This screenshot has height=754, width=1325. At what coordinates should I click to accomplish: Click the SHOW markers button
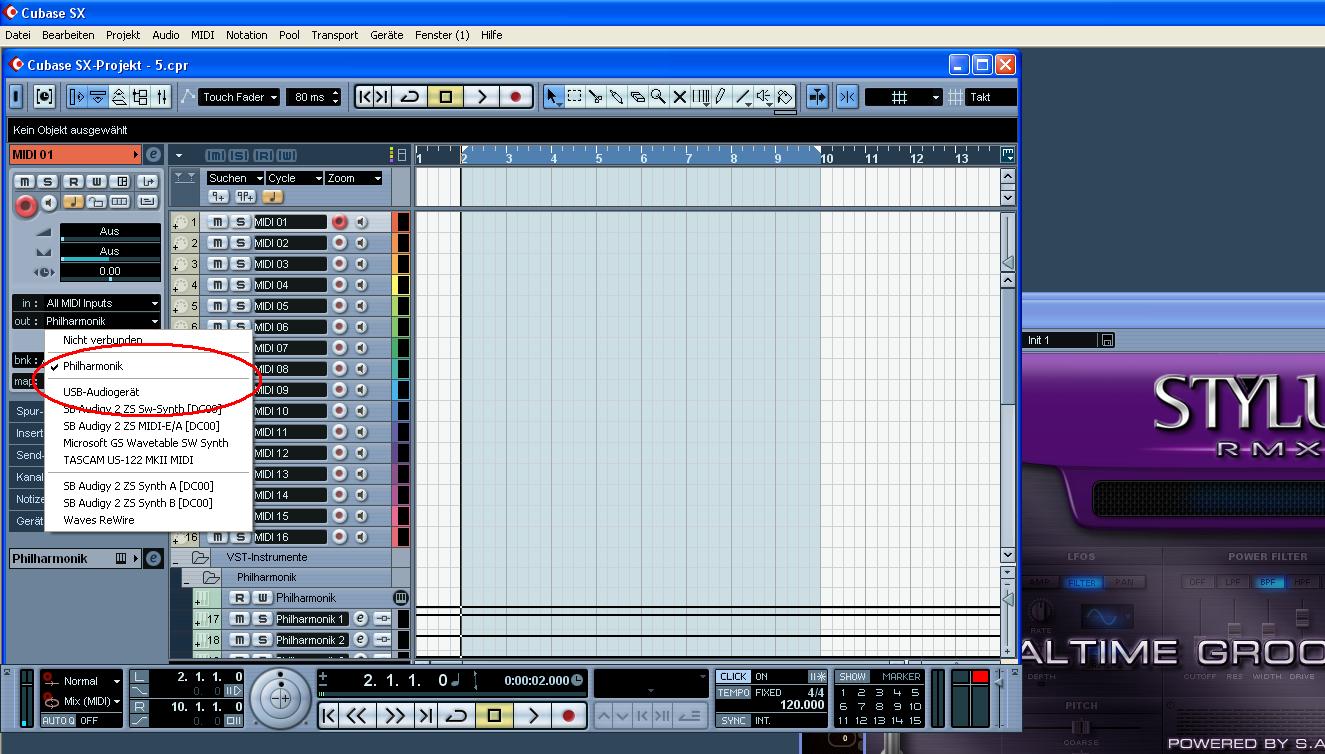point(852,677)
